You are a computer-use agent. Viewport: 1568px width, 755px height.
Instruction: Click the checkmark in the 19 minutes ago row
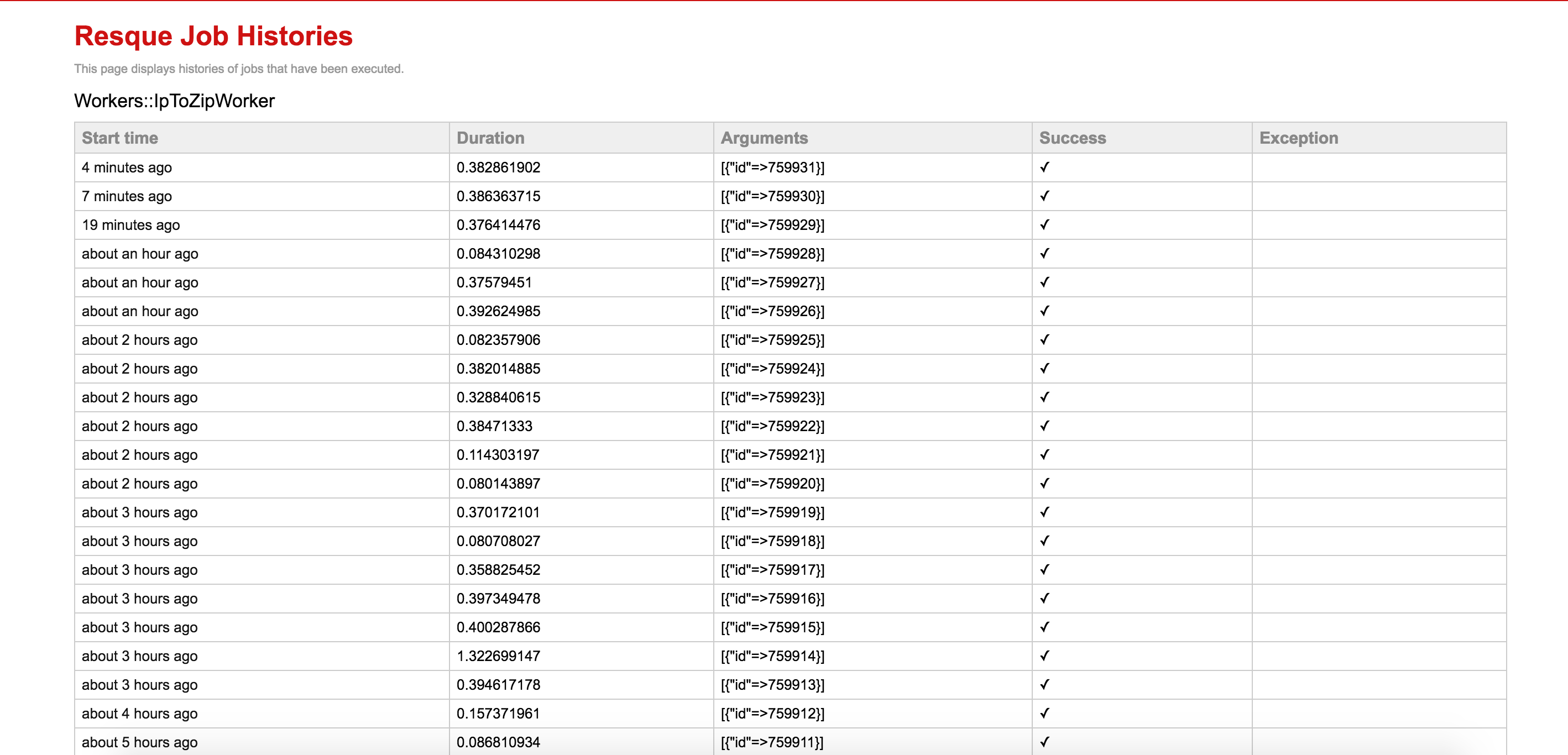point(1044,224)
